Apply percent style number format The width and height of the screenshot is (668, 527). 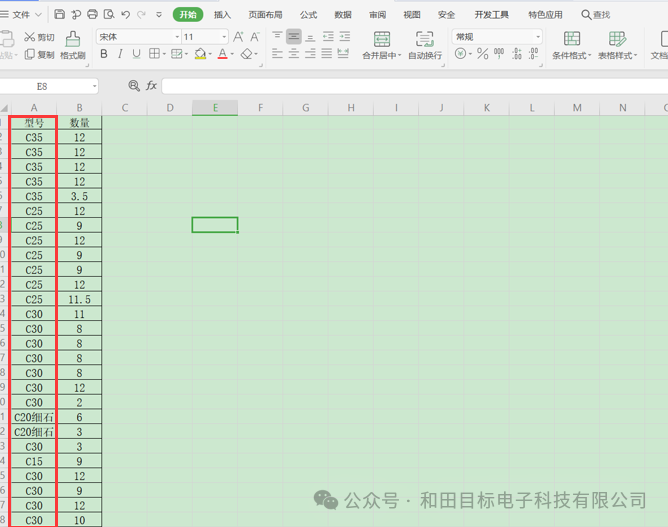(482, 54)
